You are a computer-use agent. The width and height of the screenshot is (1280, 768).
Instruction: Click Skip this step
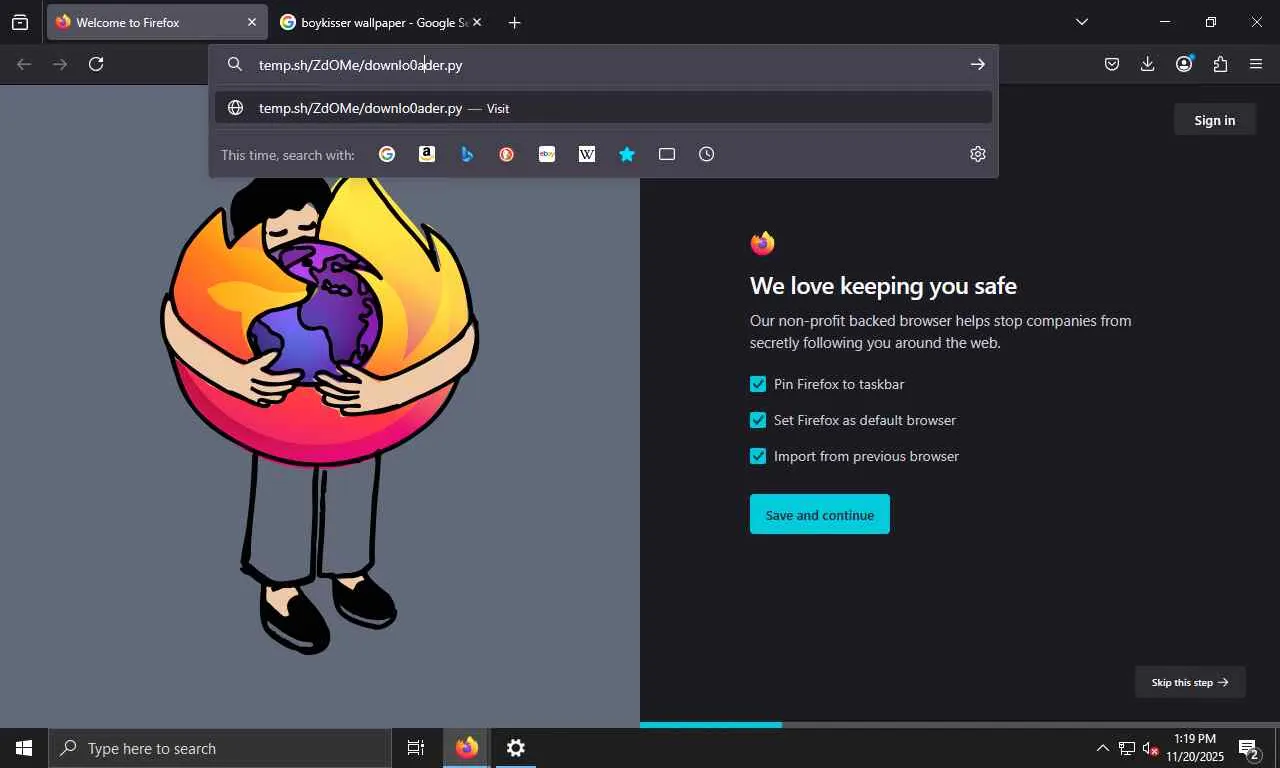pos(1190,682)
